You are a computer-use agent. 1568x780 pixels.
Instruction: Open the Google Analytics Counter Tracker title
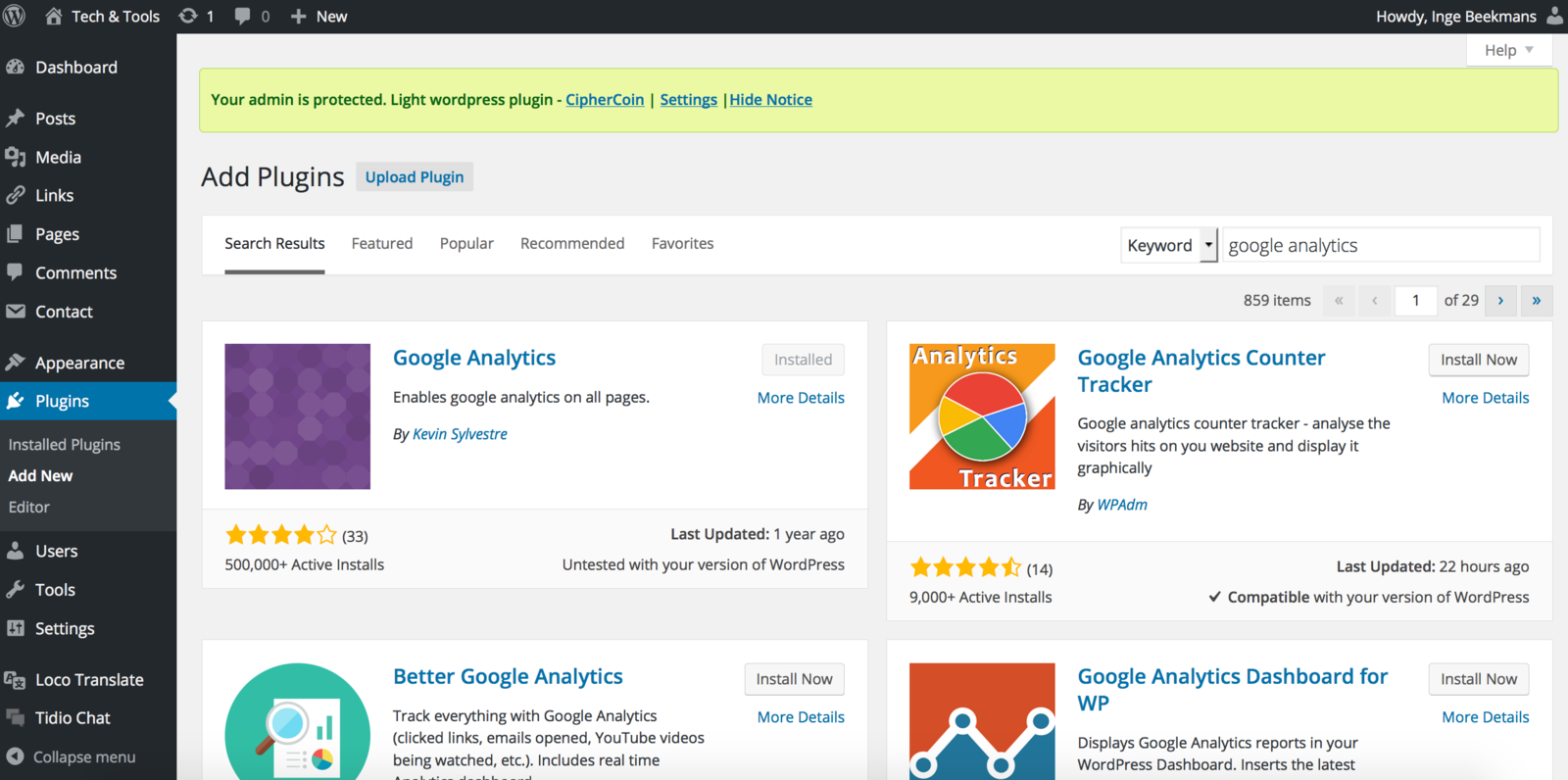point(1201,370)
